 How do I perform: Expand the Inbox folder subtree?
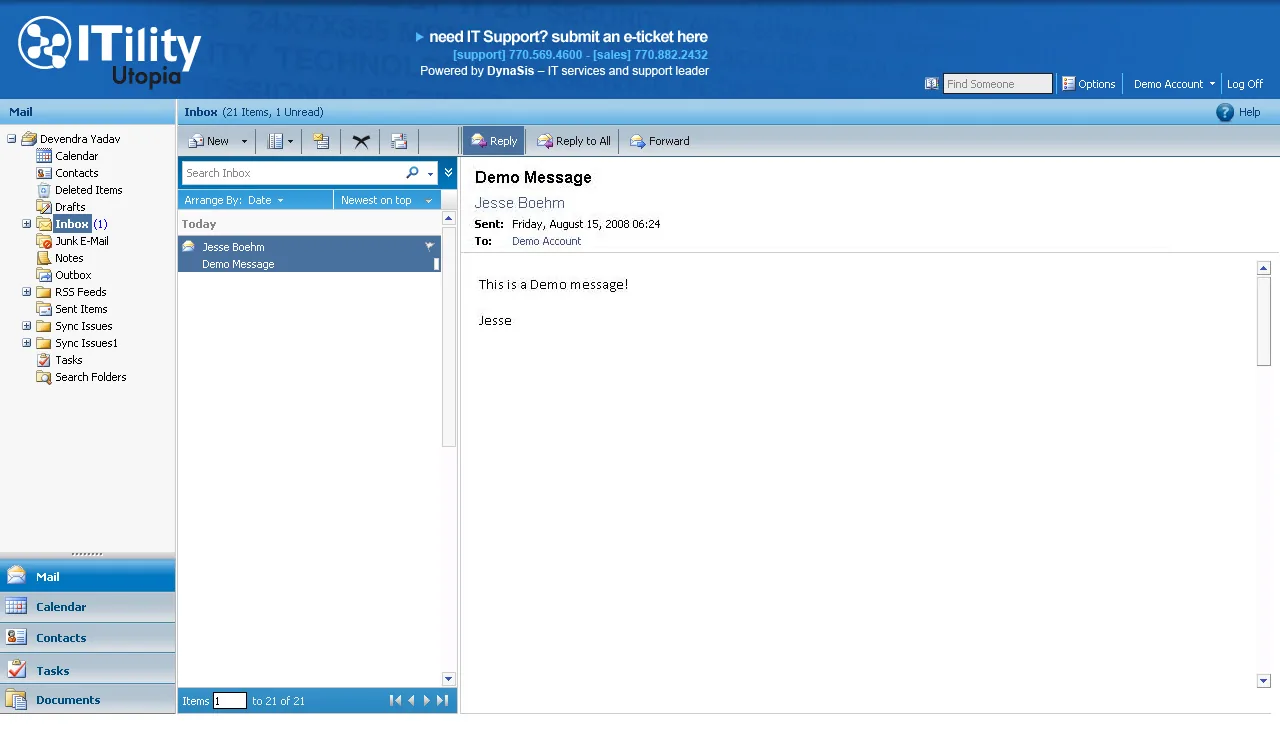coord(27,224)
